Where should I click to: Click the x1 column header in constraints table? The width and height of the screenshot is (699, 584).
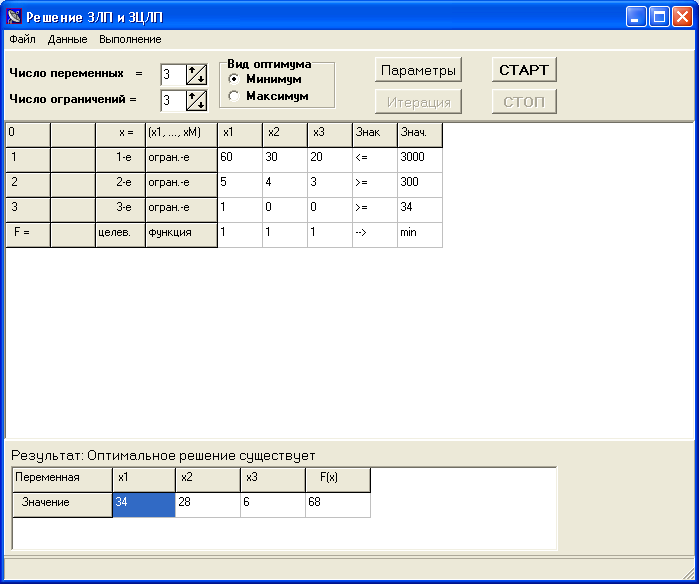coord(240,135)
